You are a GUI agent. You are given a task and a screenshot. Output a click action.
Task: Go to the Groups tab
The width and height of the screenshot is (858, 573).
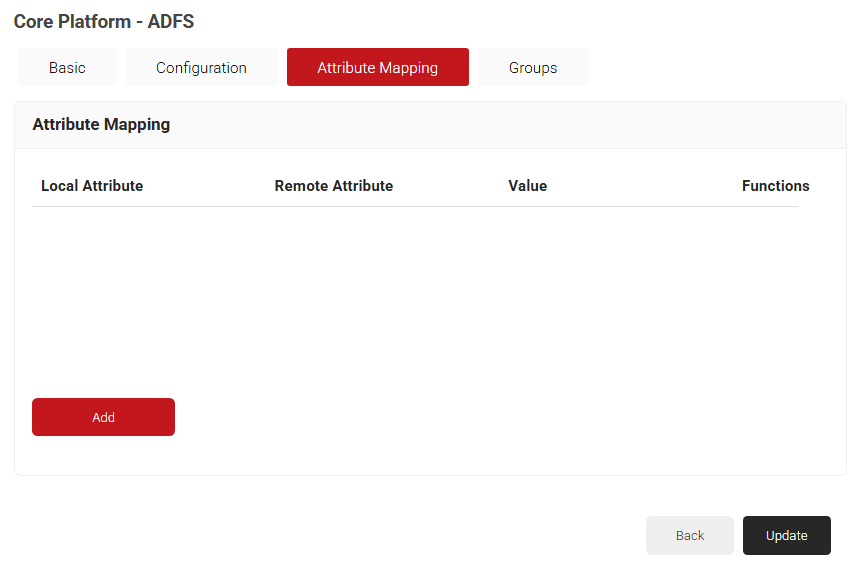pyautogui.click(x=532, y=68)
